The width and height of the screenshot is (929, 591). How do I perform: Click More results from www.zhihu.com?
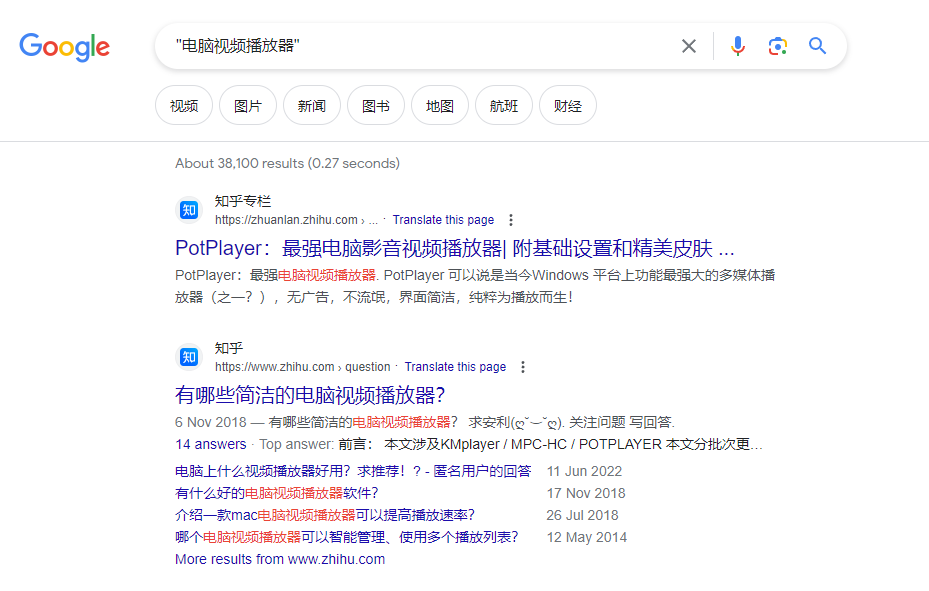280,559
